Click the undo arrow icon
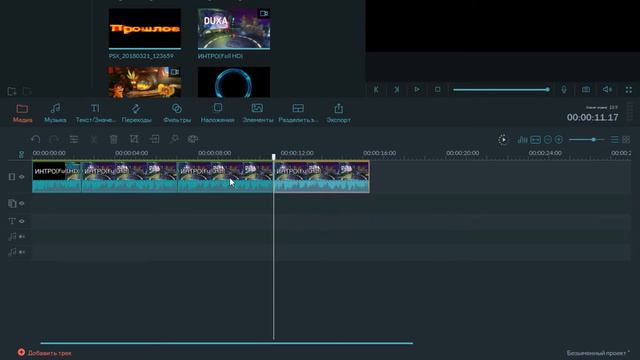This screenshot has width=640, height=360. tap(36, 139)
